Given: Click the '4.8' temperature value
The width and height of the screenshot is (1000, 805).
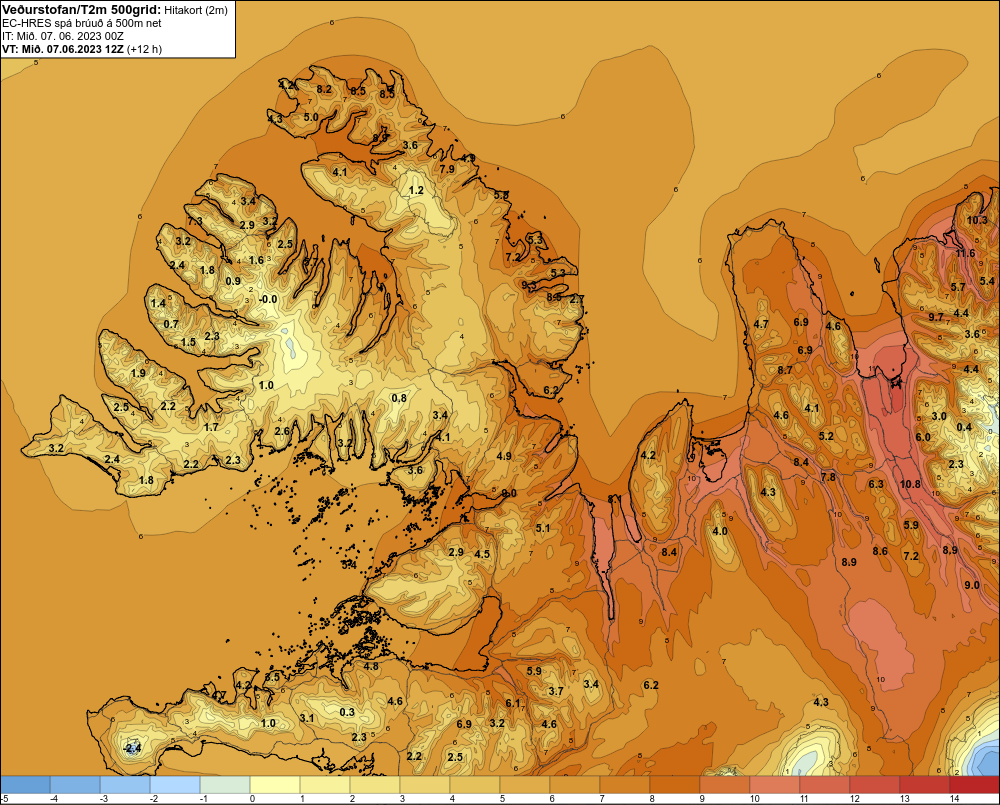Looking at the screenshot, I should tap(371, 666).
